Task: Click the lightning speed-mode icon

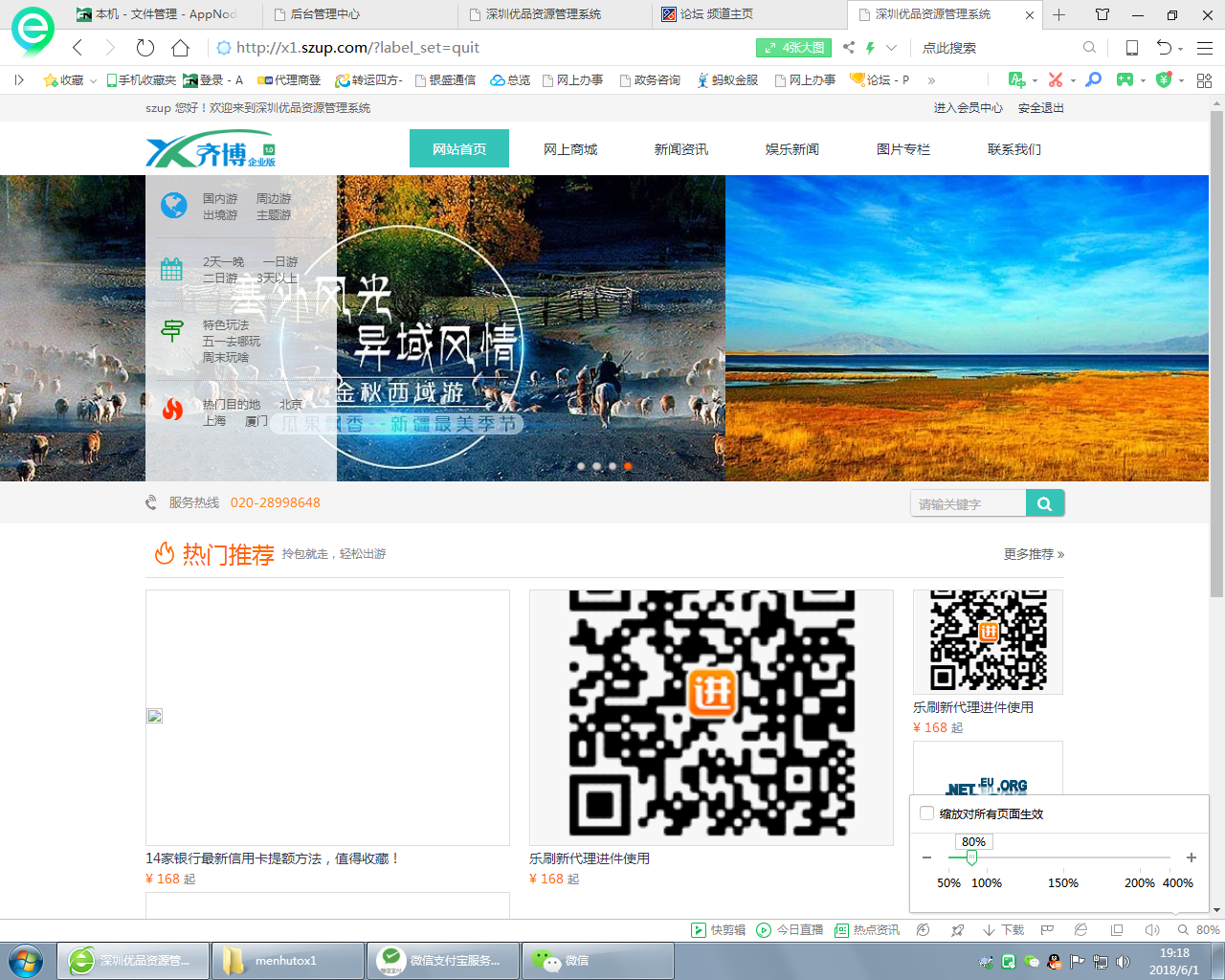Action: tap(870, 48)
